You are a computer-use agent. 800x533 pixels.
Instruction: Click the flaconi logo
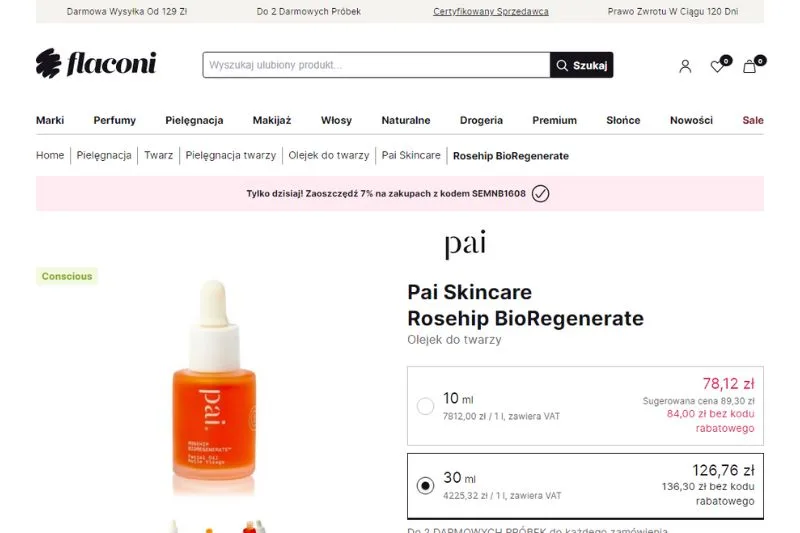[x=96, y=64]
